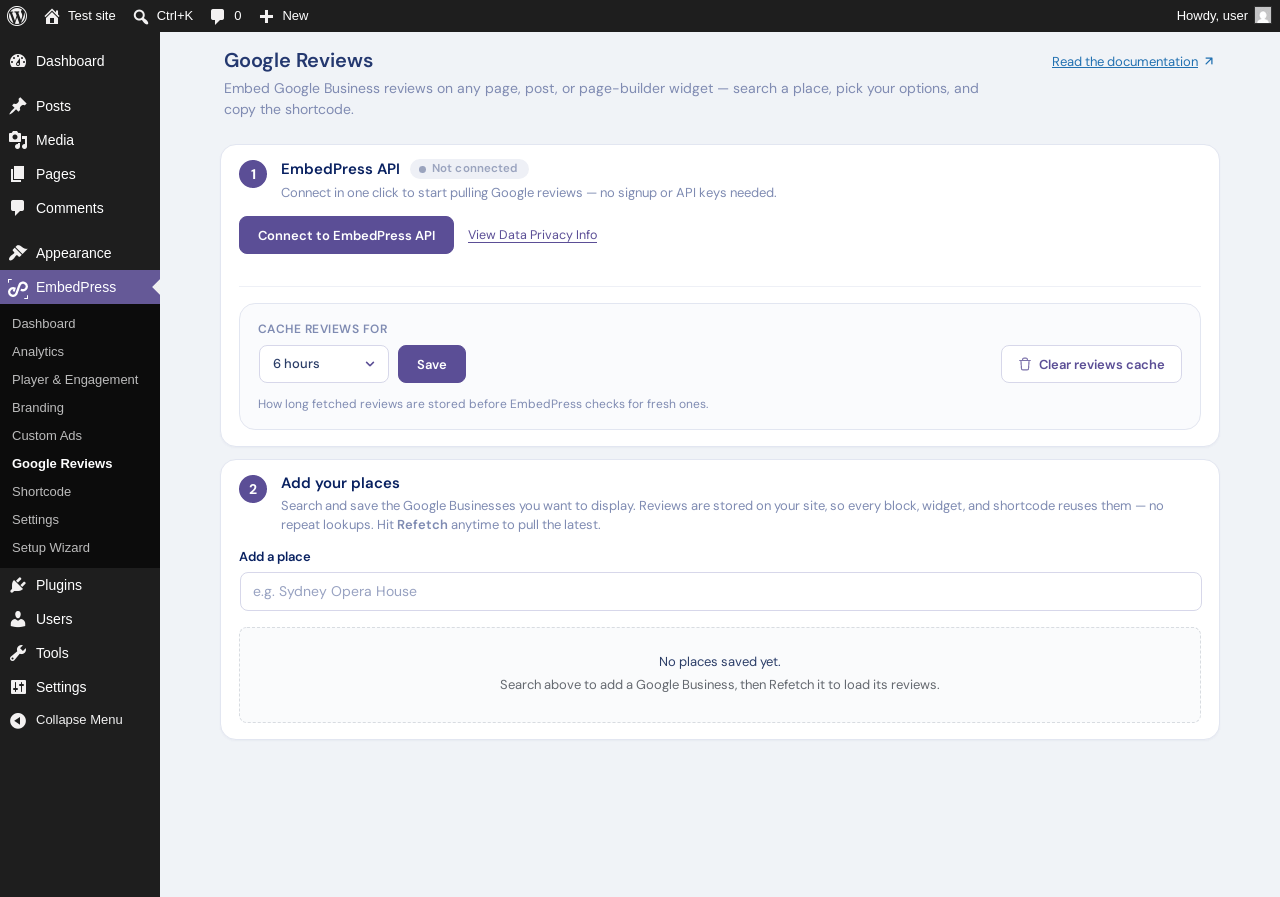Click the Collapse Menu arrow icon
1280x897 pixels.
pyautogui.click(x=18, y=720)
